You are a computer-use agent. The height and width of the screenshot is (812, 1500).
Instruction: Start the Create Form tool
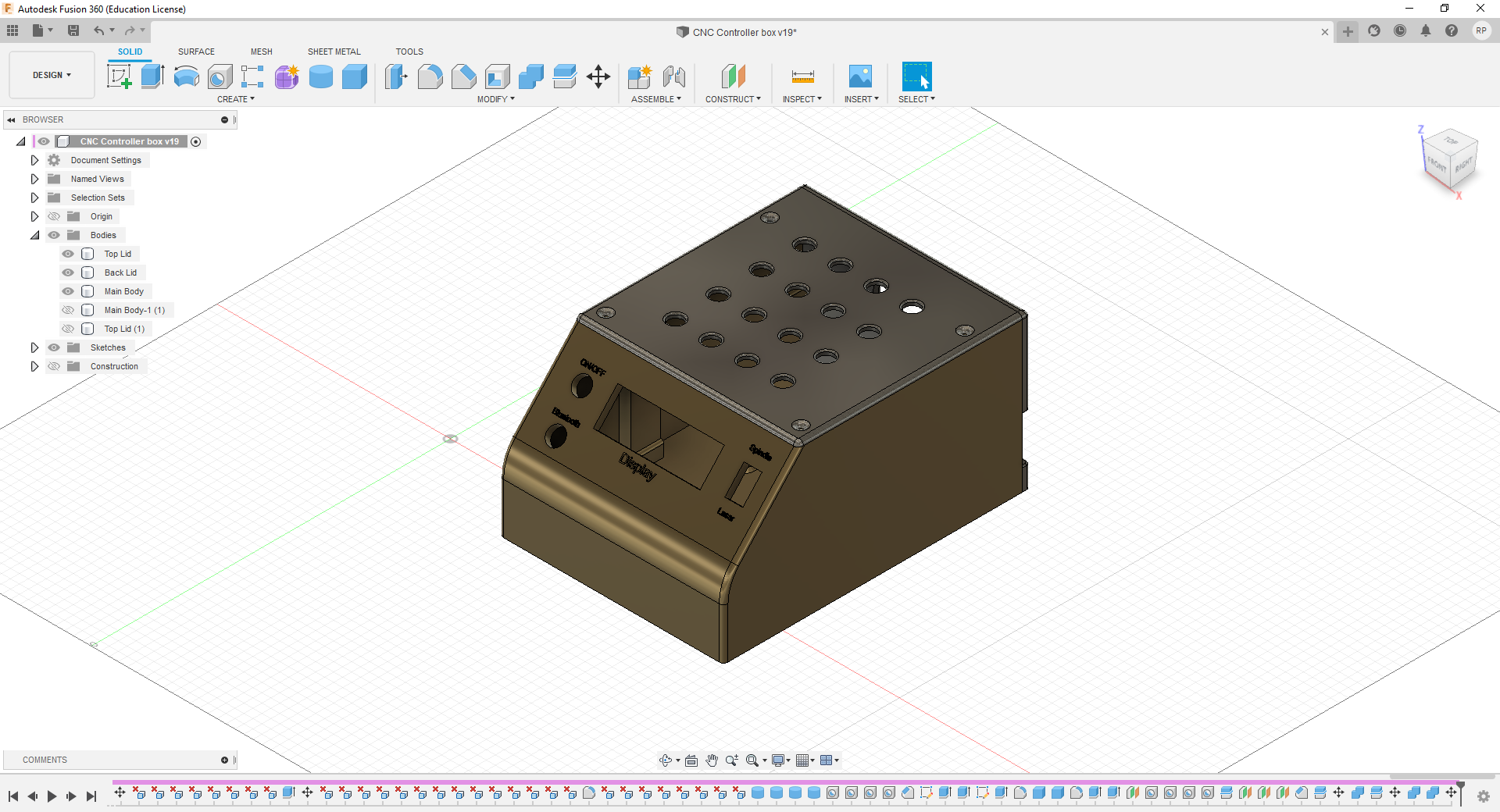click(x=287, y=77)
